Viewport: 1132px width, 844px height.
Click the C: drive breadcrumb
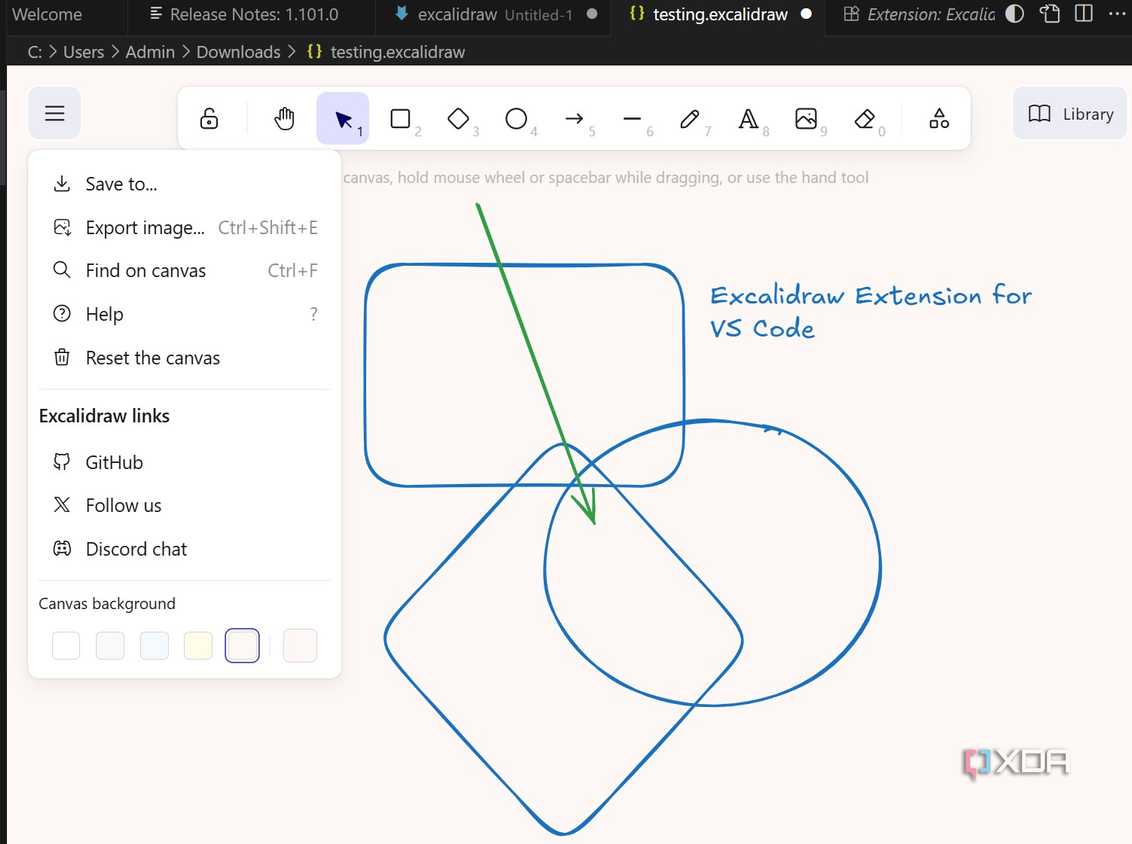[34, 52]
